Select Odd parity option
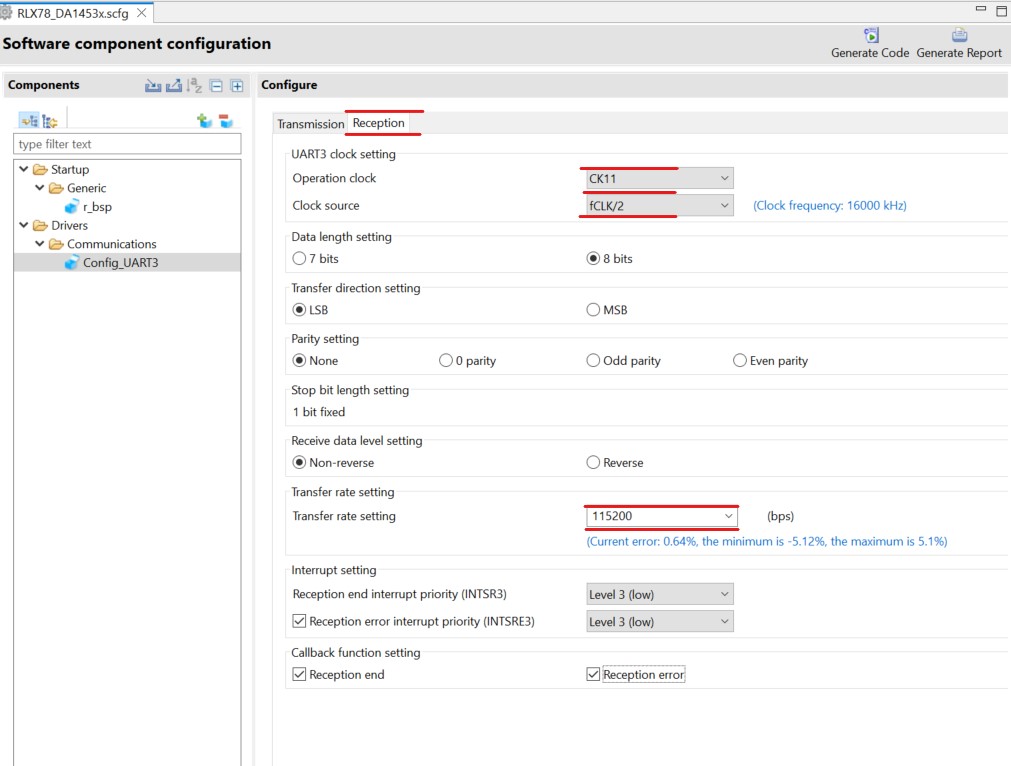Viewport: 1011px width, 766px height. pos(593,360)
